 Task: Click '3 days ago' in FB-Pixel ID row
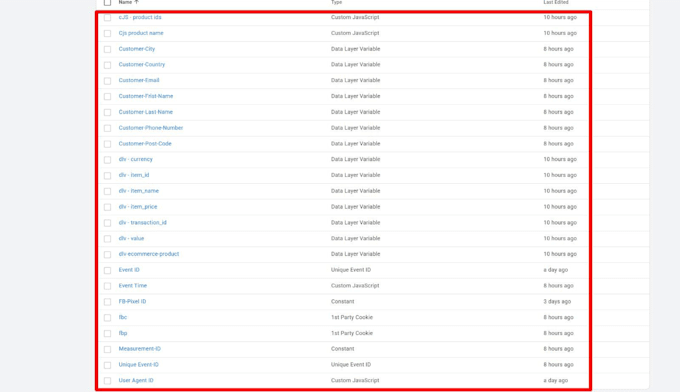pos(557,301)
